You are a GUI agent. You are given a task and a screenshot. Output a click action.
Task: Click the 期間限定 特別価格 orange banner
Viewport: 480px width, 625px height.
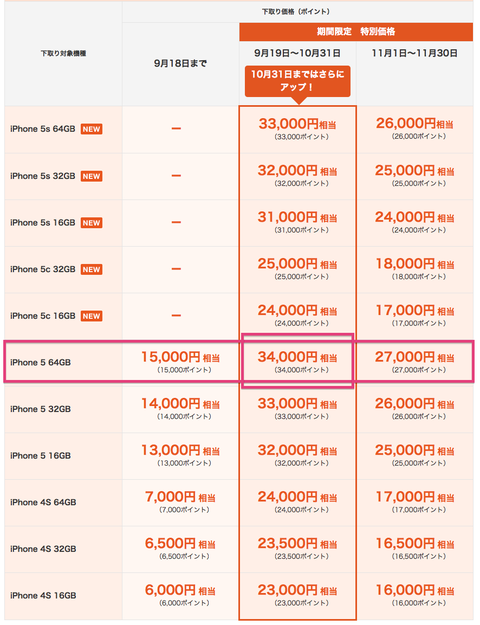[356, 32]
